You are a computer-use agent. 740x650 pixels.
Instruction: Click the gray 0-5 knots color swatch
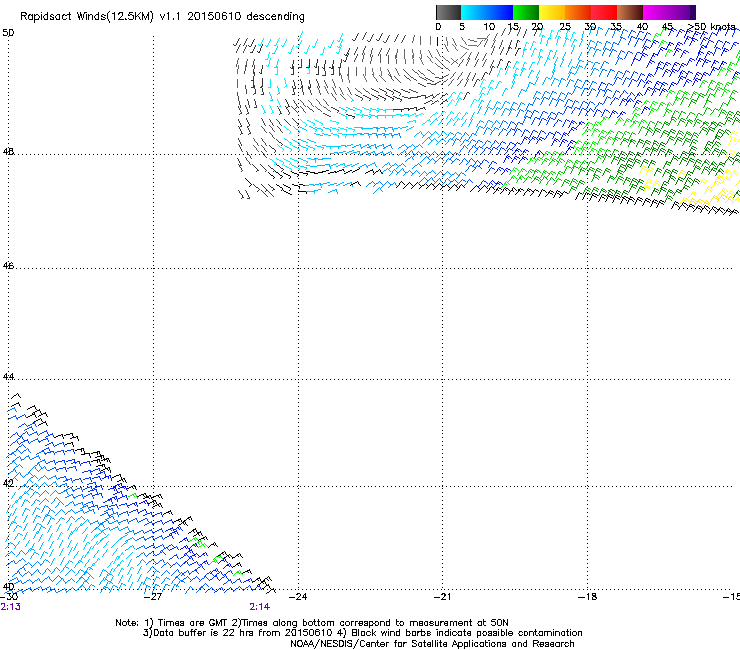pos(448,12)
